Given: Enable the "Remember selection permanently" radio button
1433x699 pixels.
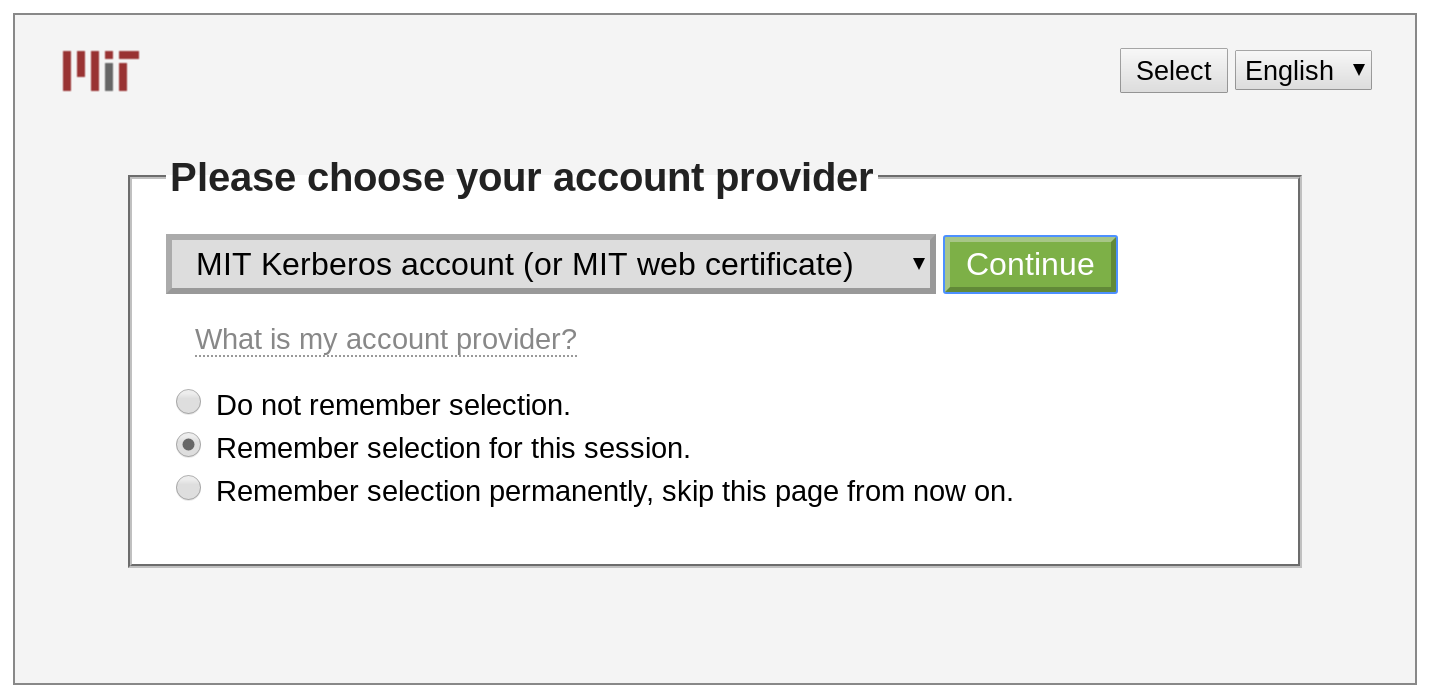Looking at the screenshot, I should coord(188,488).
